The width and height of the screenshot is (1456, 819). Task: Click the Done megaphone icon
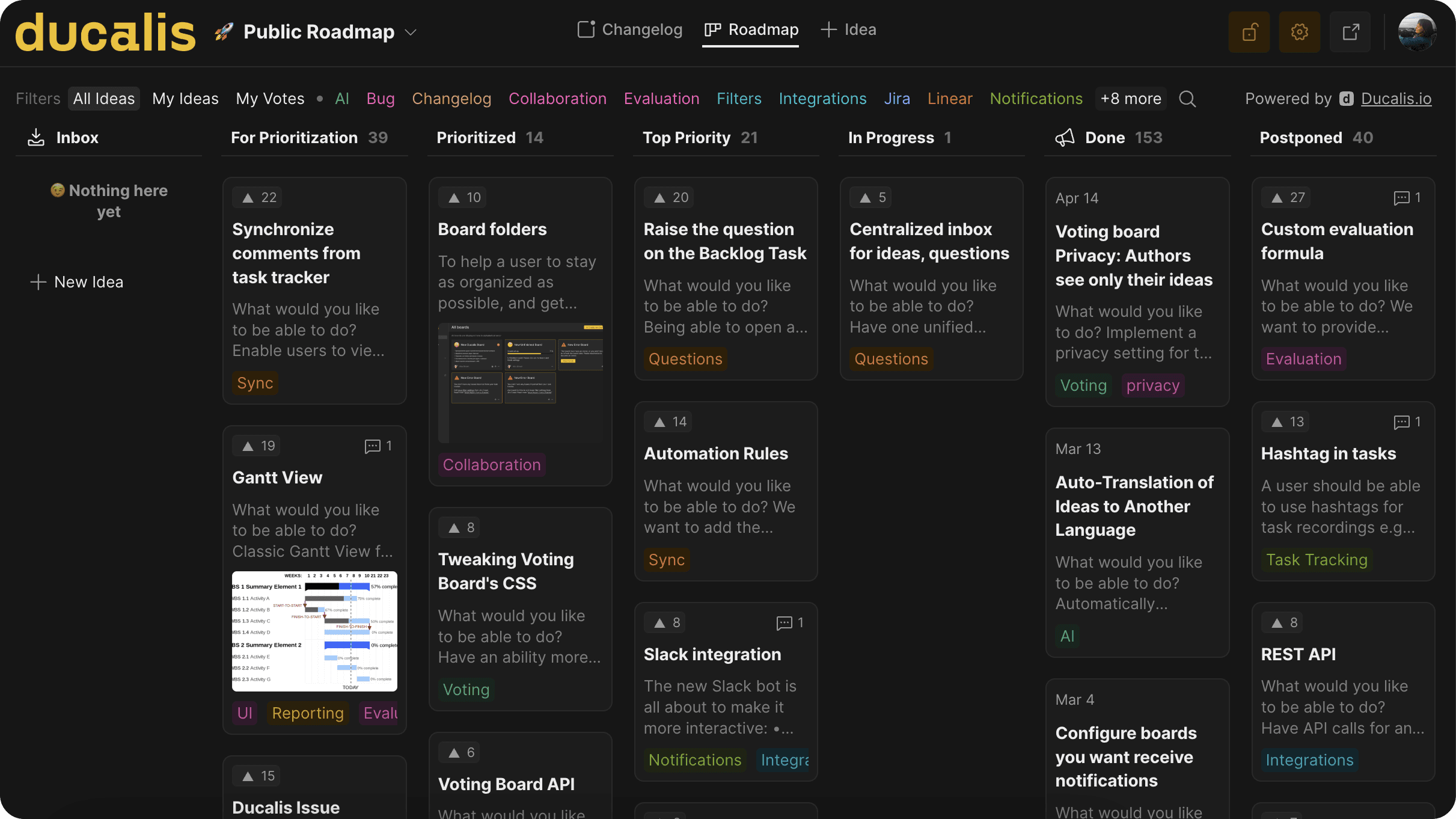pyautogui.click(x=1065, y=137)
